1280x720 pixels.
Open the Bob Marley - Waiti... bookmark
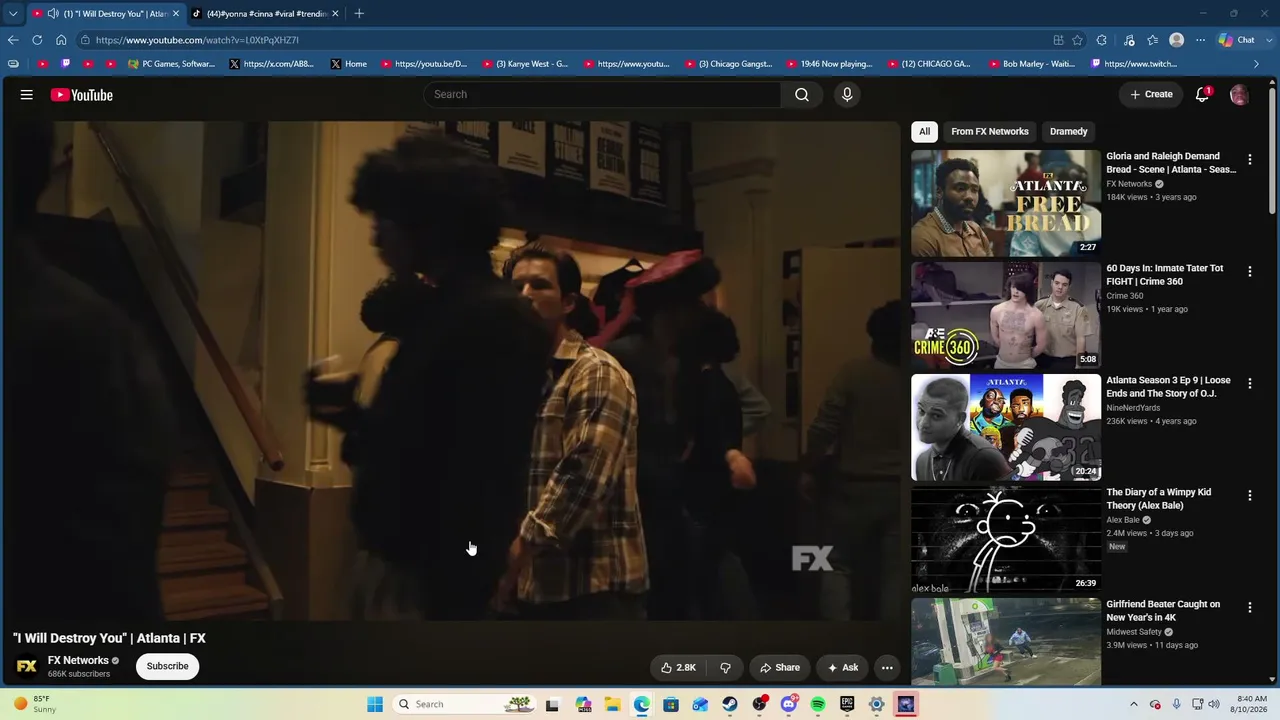pos(1031,64)
